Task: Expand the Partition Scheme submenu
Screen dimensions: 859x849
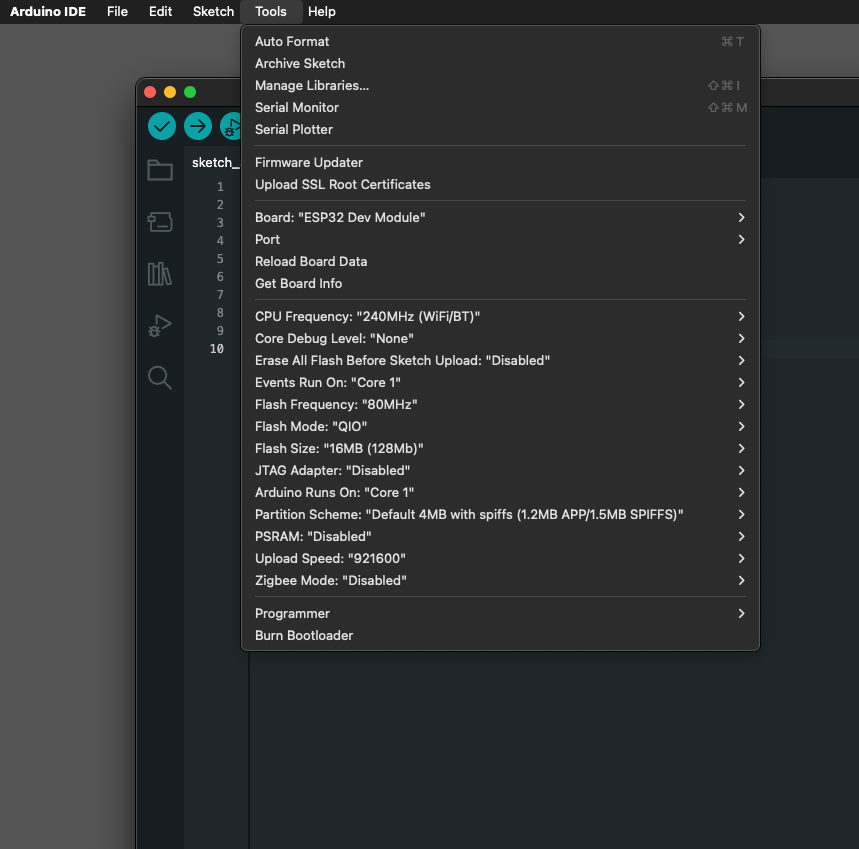Action: point(500,514)
